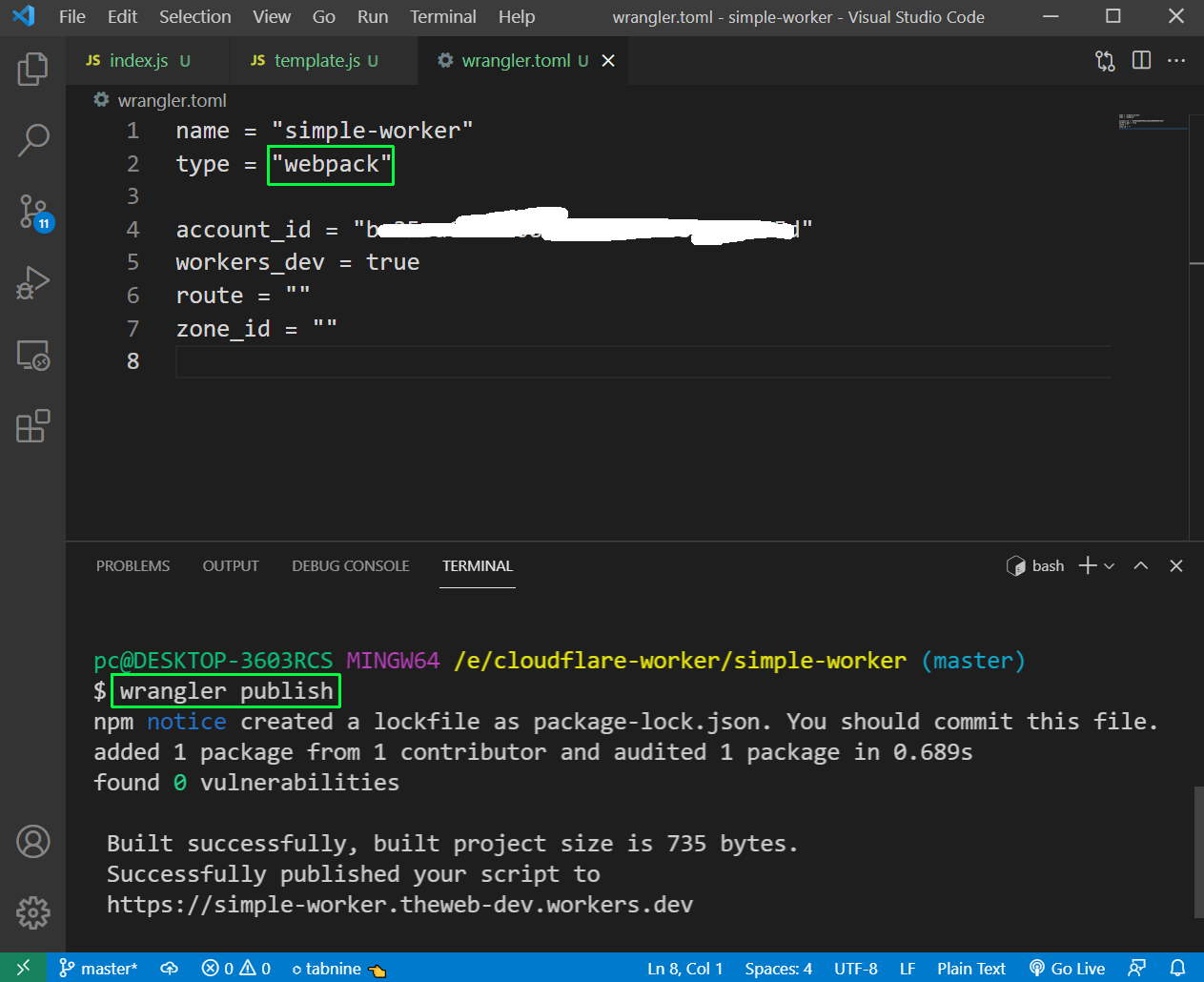Screen dimensions: 1204x982
Task: Select the TERMINAL panel tab
Action: 478,566
